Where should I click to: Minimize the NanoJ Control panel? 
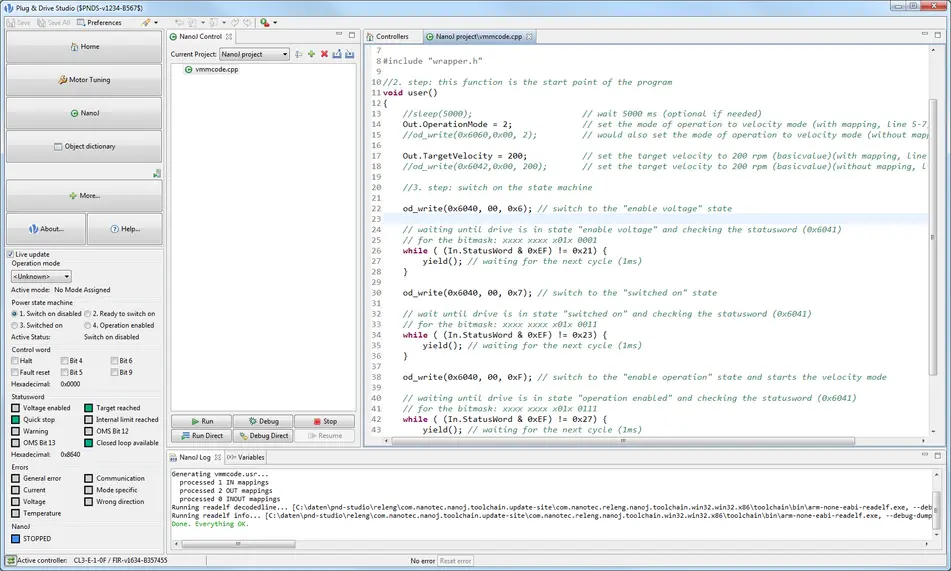point(340,36)
